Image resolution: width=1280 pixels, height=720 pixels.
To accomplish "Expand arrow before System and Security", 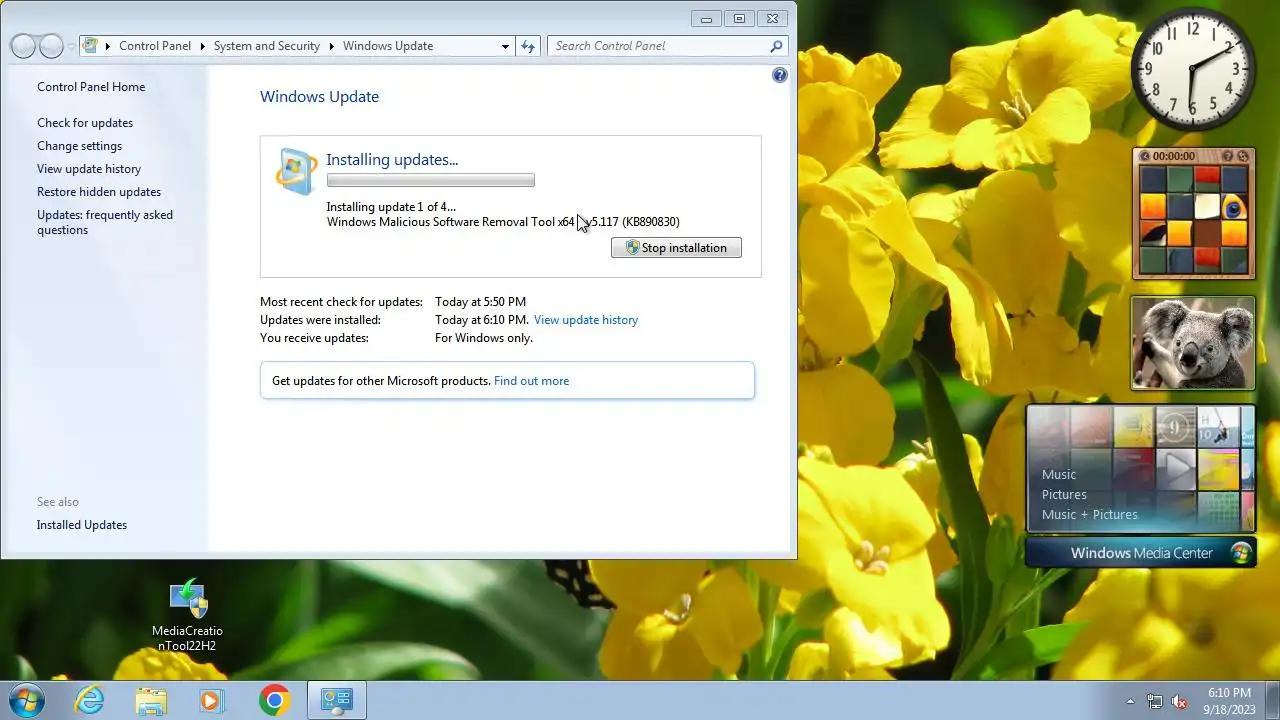I will pyautogui.click(x=202, y=46).
